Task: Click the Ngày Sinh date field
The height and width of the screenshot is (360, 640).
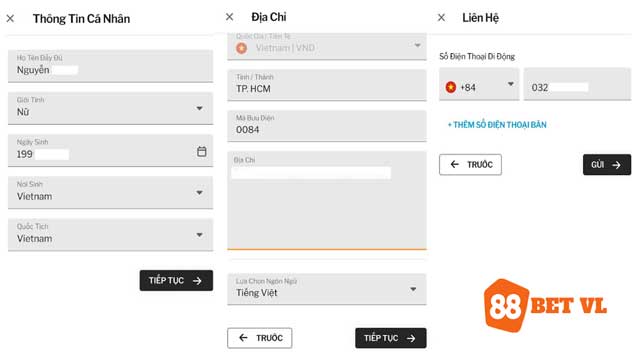Action: [x=110, y=151]
